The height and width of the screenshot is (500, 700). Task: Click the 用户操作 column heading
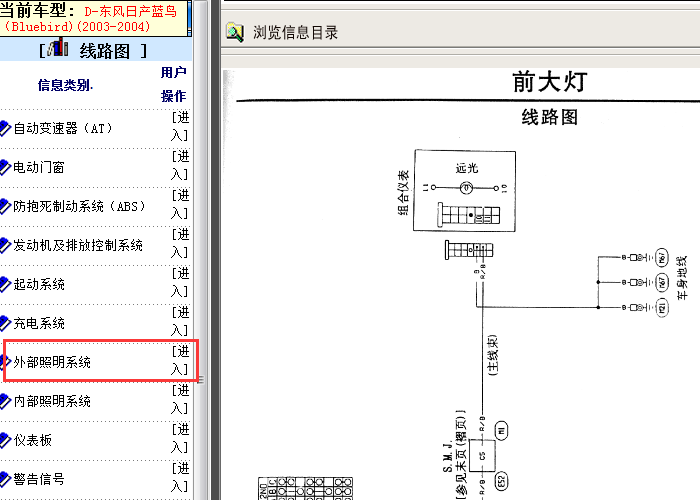click(x=174, y=84)
